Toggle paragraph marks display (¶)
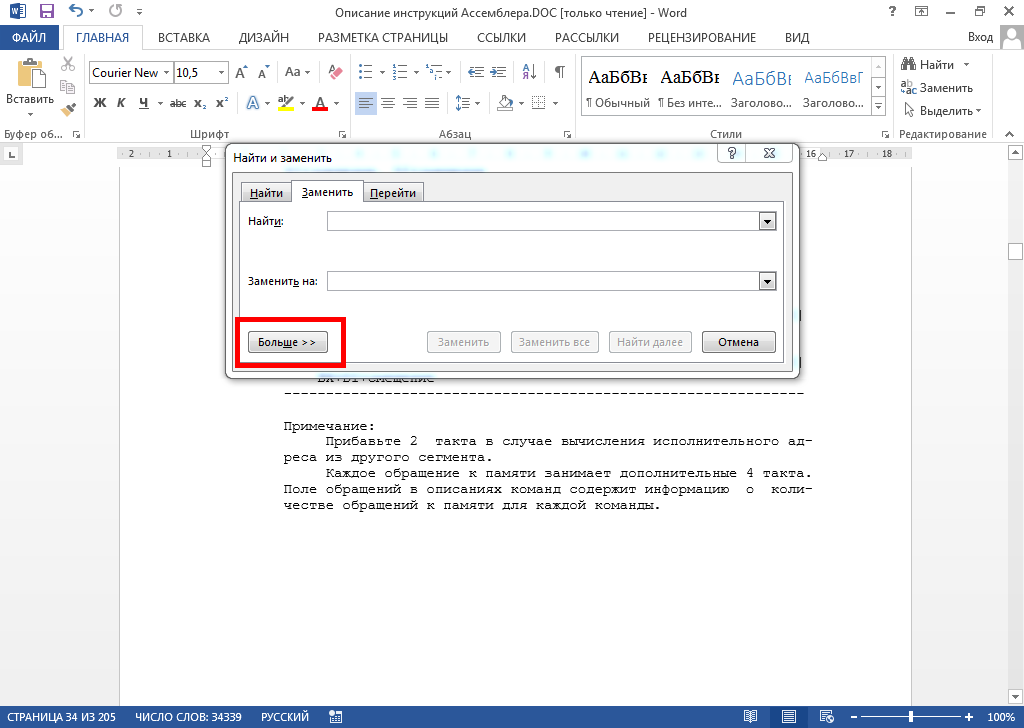1024x728 pixels. coord(559,73)
